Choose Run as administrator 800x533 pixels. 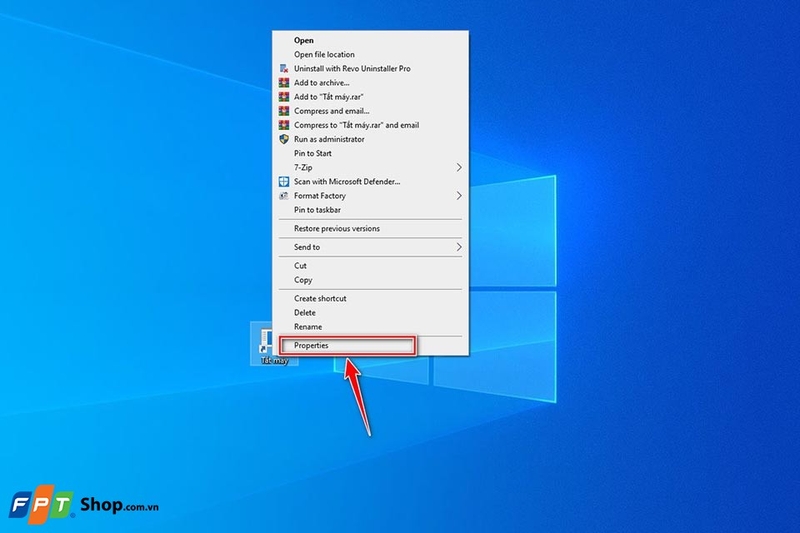[370, 139]
